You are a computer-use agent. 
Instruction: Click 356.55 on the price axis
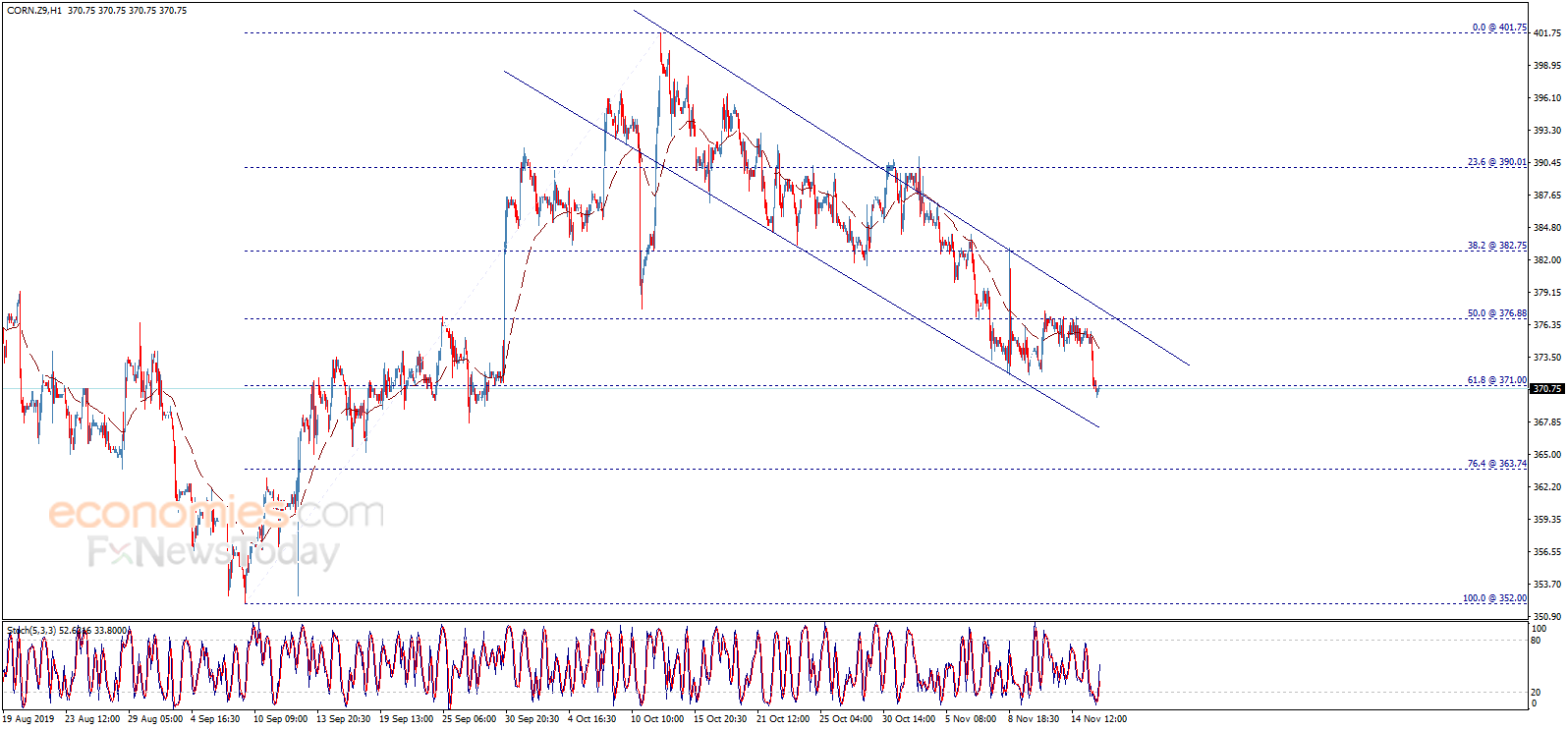pos(1546,552)
